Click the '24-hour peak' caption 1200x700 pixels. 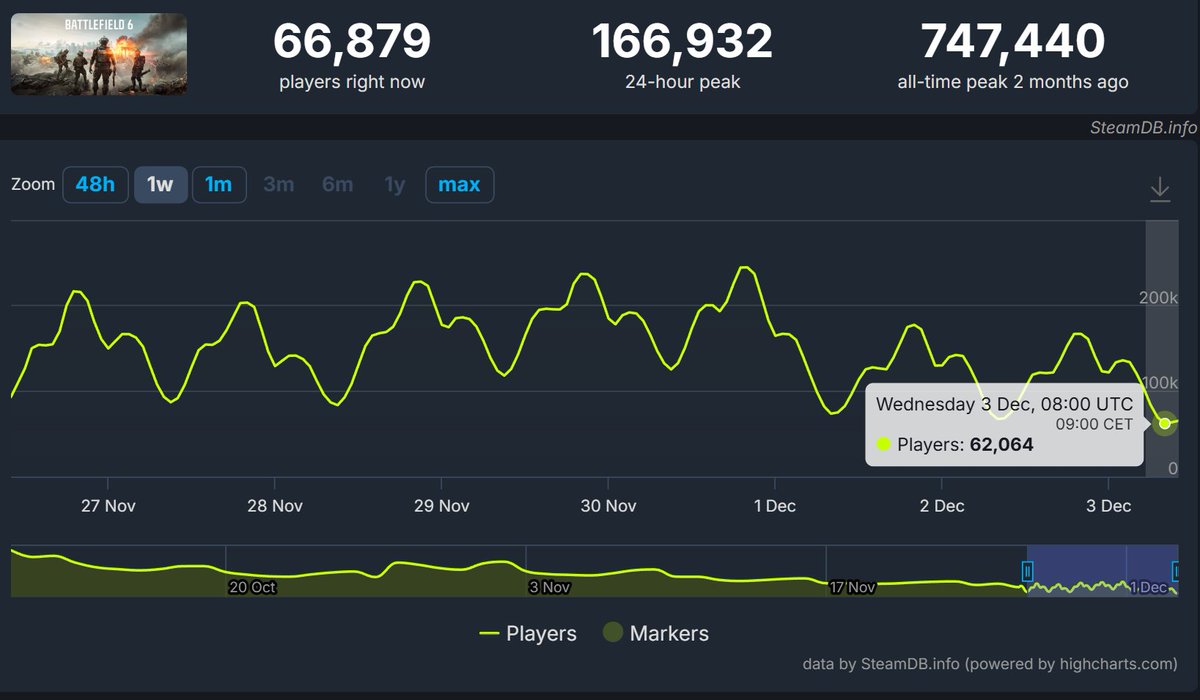point(683,82)
